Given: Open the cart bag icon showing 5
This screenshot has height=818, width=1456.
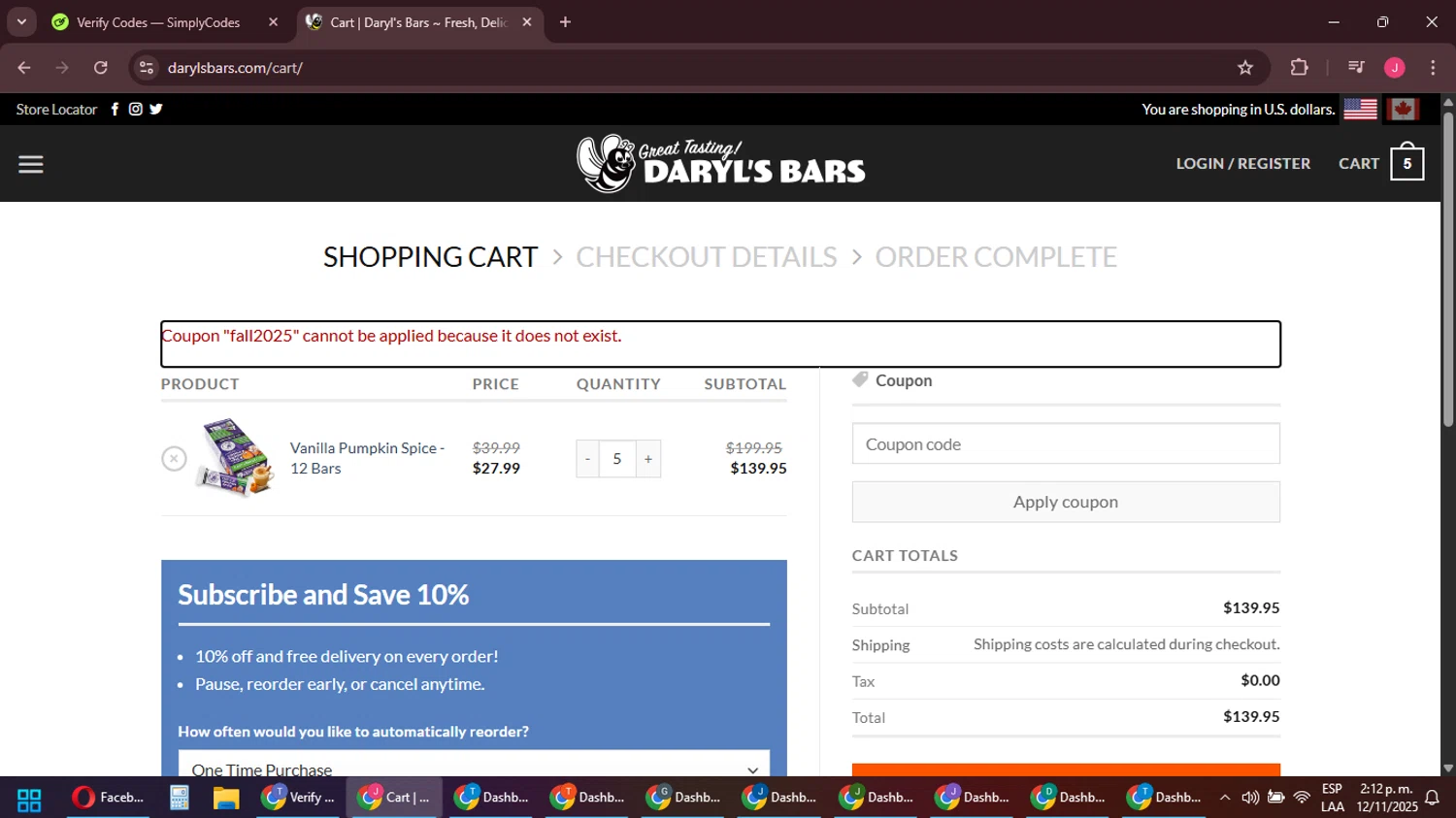Looking at the screenshot, I should click(1406, 163).
